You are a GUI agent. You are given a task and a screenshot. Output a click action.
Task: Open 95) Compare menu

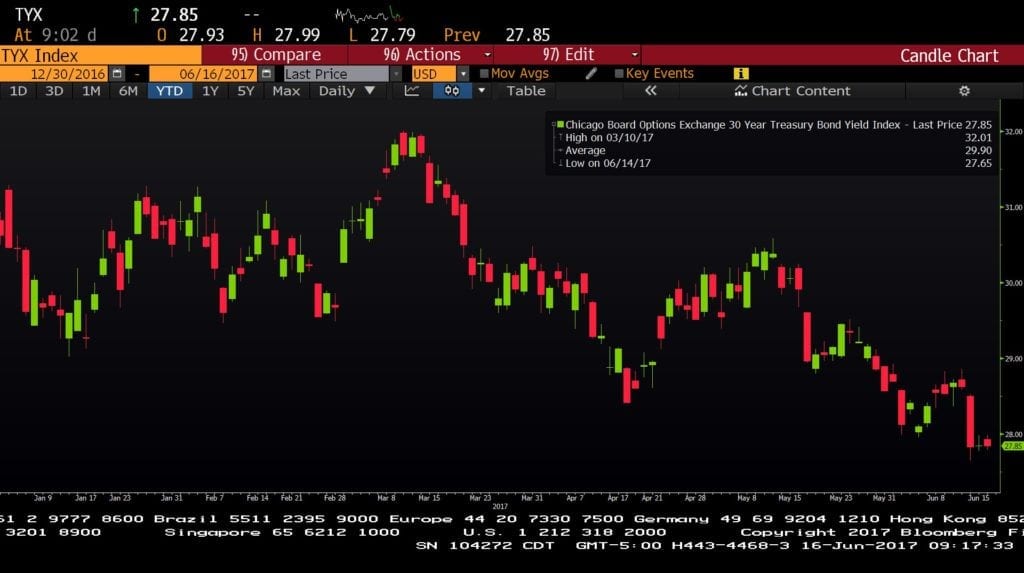276,55
